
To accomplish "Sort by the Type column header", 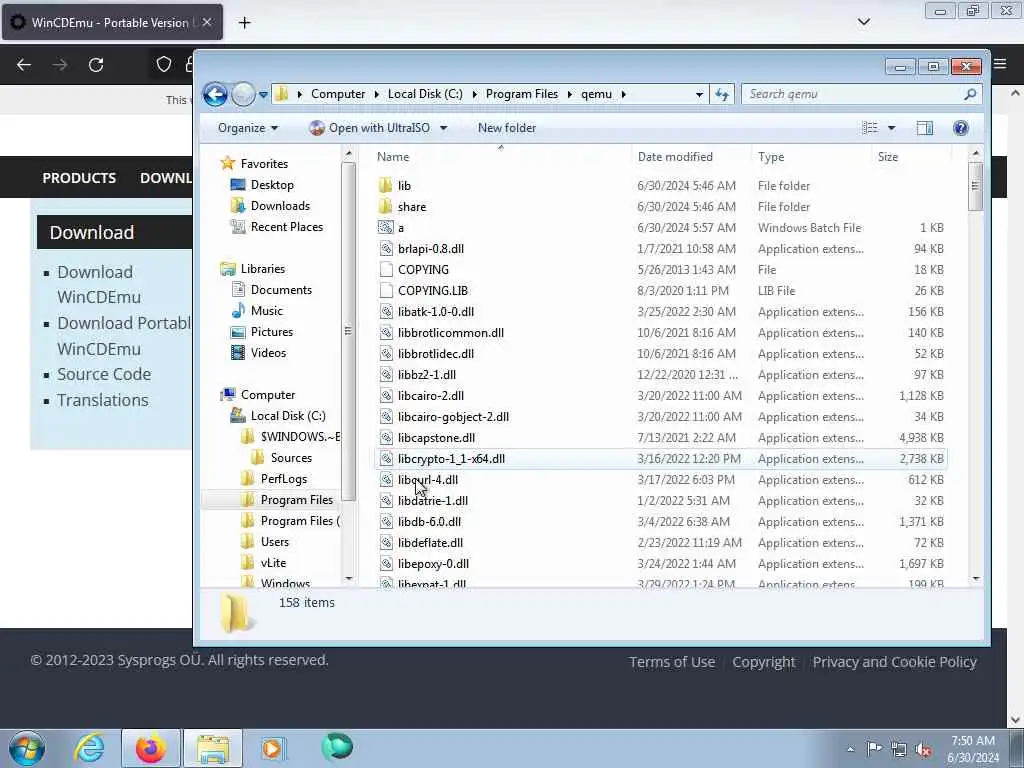I will [x=771, y=157].
